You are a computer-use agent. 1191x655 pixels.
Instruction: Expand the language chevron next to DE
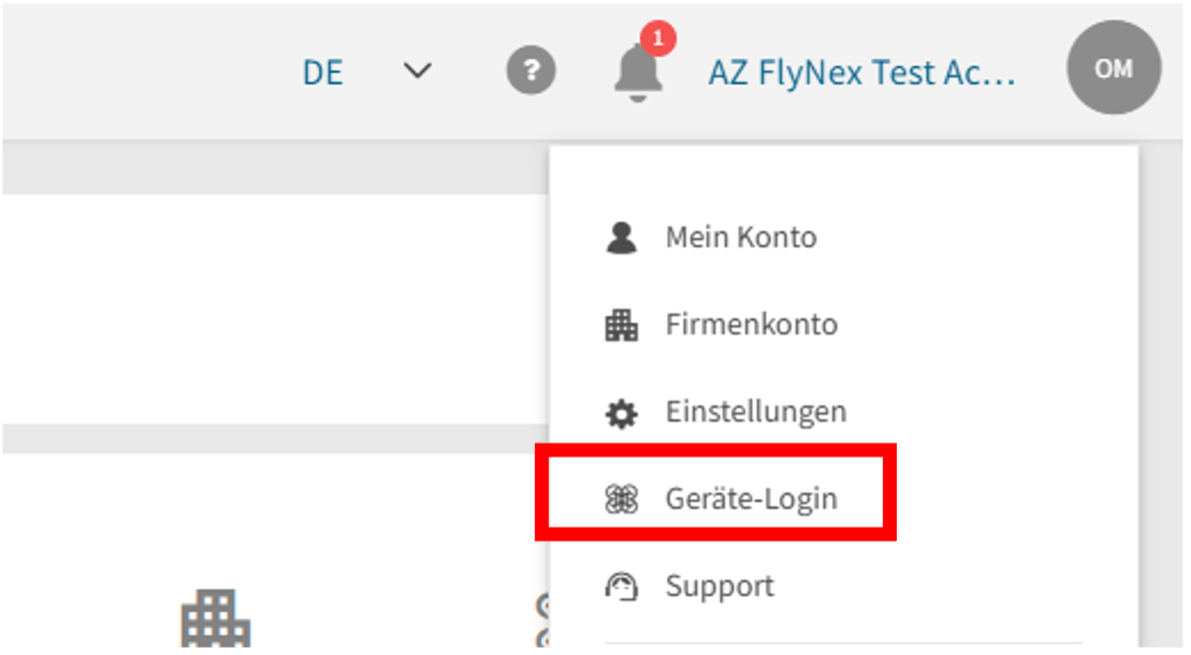[x=416, y=72]
